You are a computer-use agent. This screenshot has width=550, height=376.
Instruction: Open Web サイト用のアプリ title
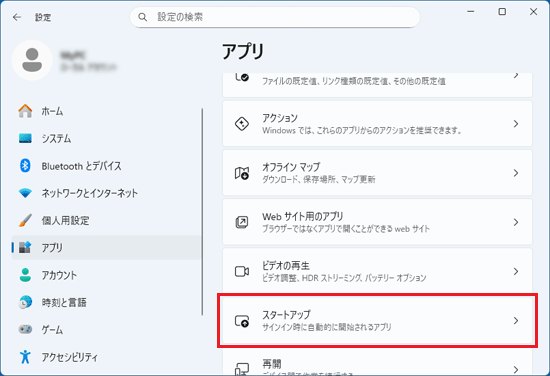pyautogui.click(x=302, y=216)
